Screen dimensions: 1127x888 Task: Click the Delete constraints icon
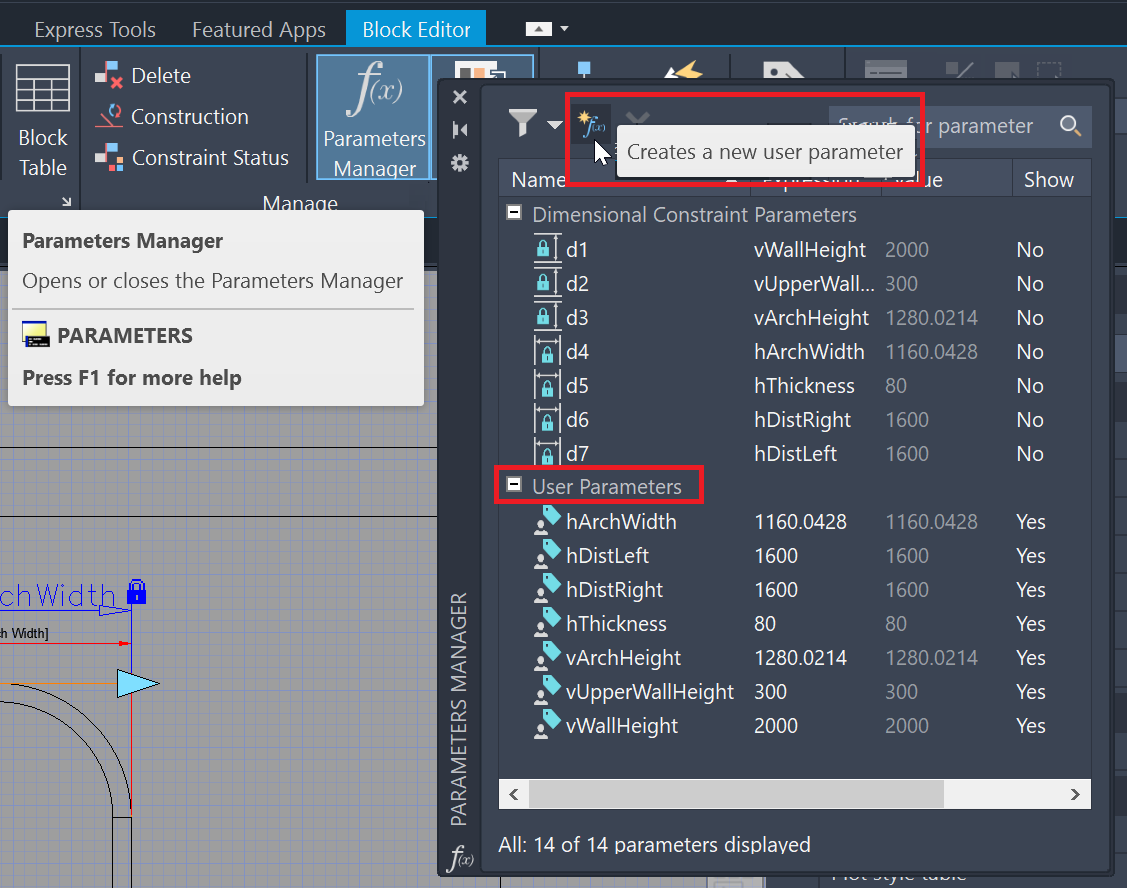pyautogui.click(x=109, y=75)
